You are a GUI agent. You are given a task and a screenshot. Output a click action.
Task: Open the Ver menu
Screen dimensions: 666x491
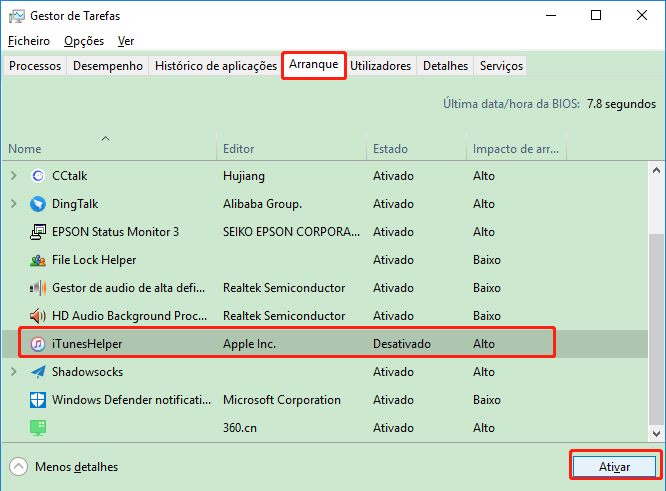point(126,41)
